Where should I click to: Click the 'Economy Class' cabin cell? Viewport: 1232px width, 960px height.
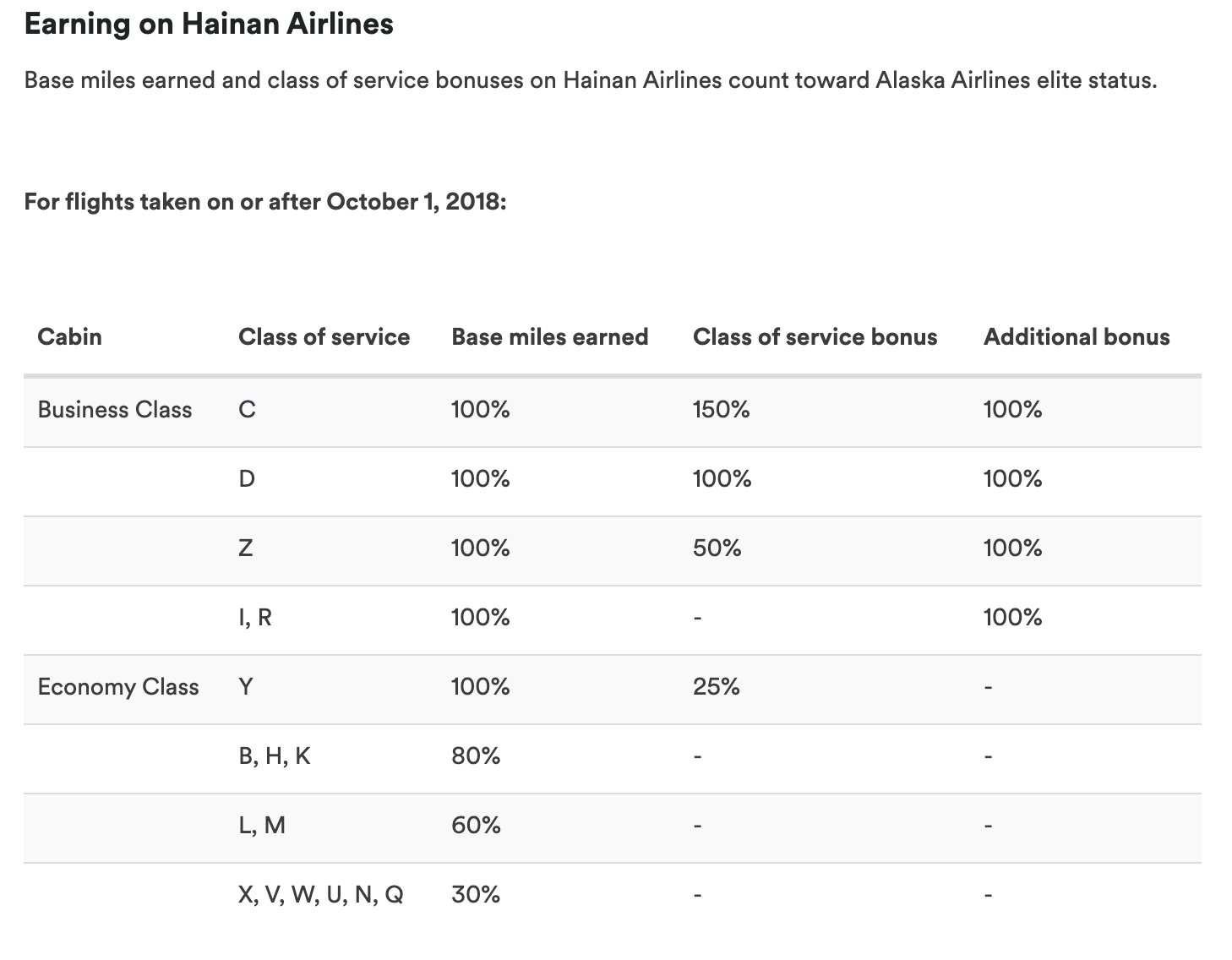tap(118, 687)
